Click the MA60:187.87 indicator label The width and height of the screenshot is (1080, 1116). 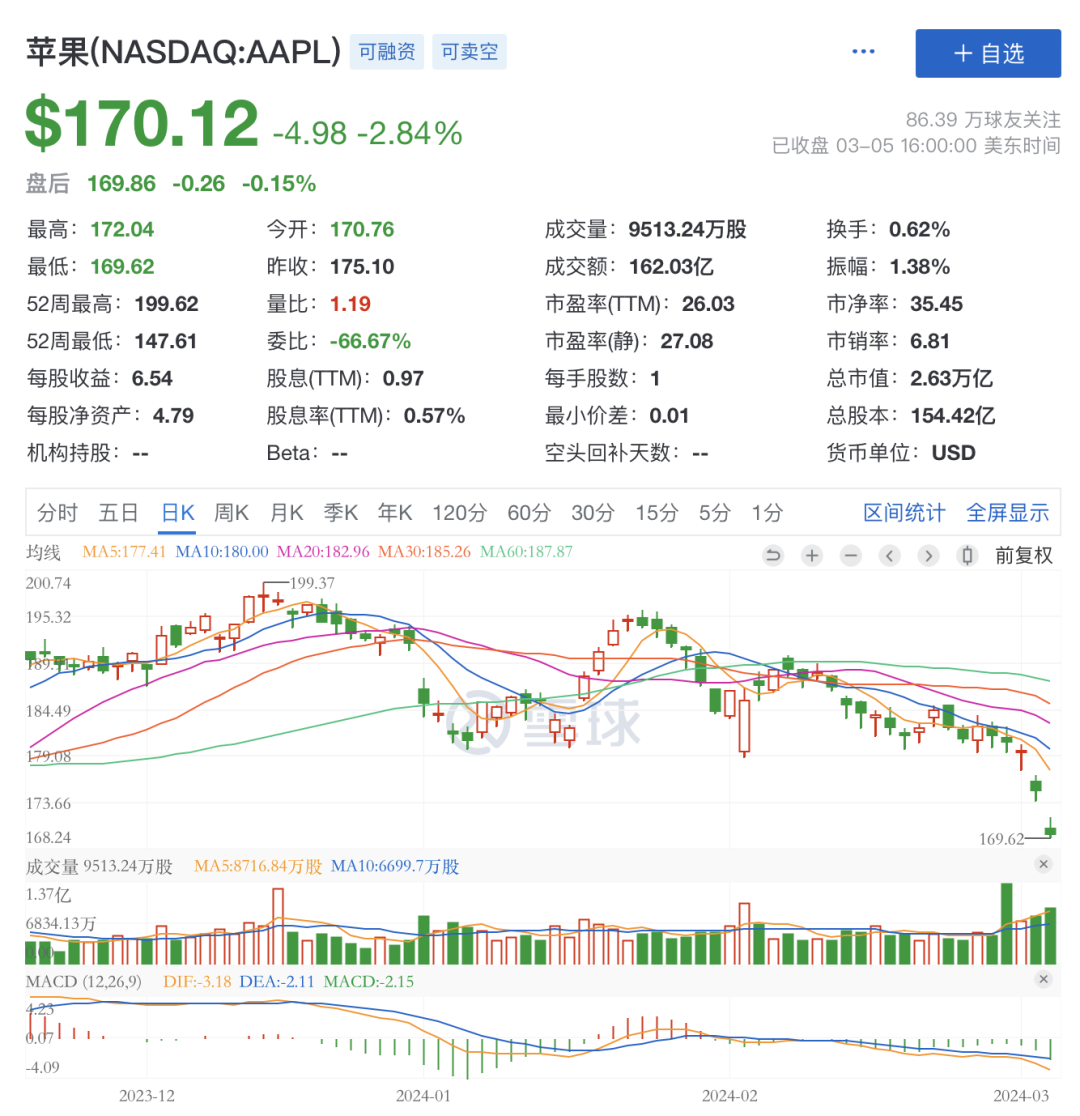tap(526, 552)
